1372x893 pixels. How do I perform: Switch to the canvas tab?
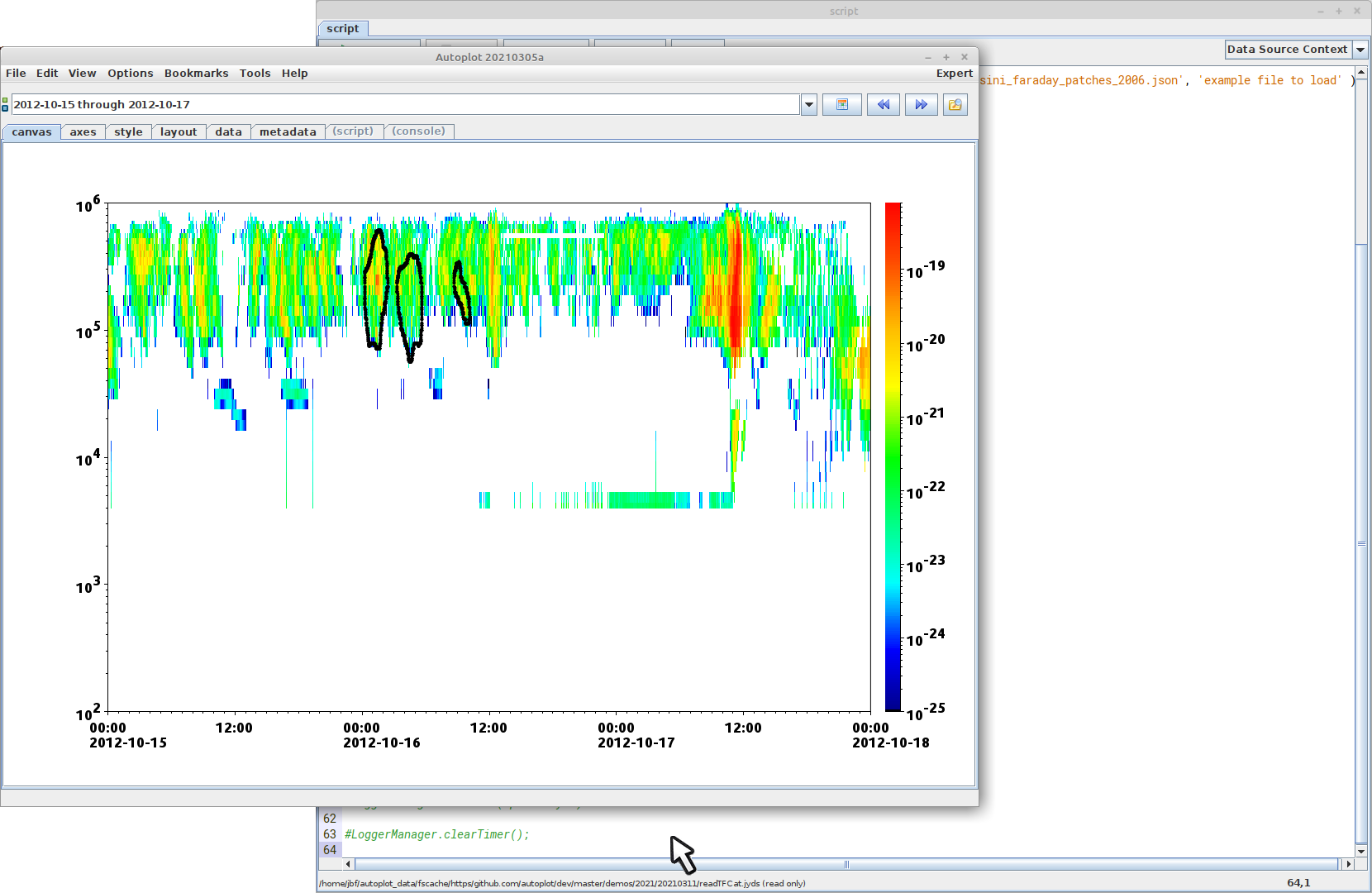tap(31, 131)
